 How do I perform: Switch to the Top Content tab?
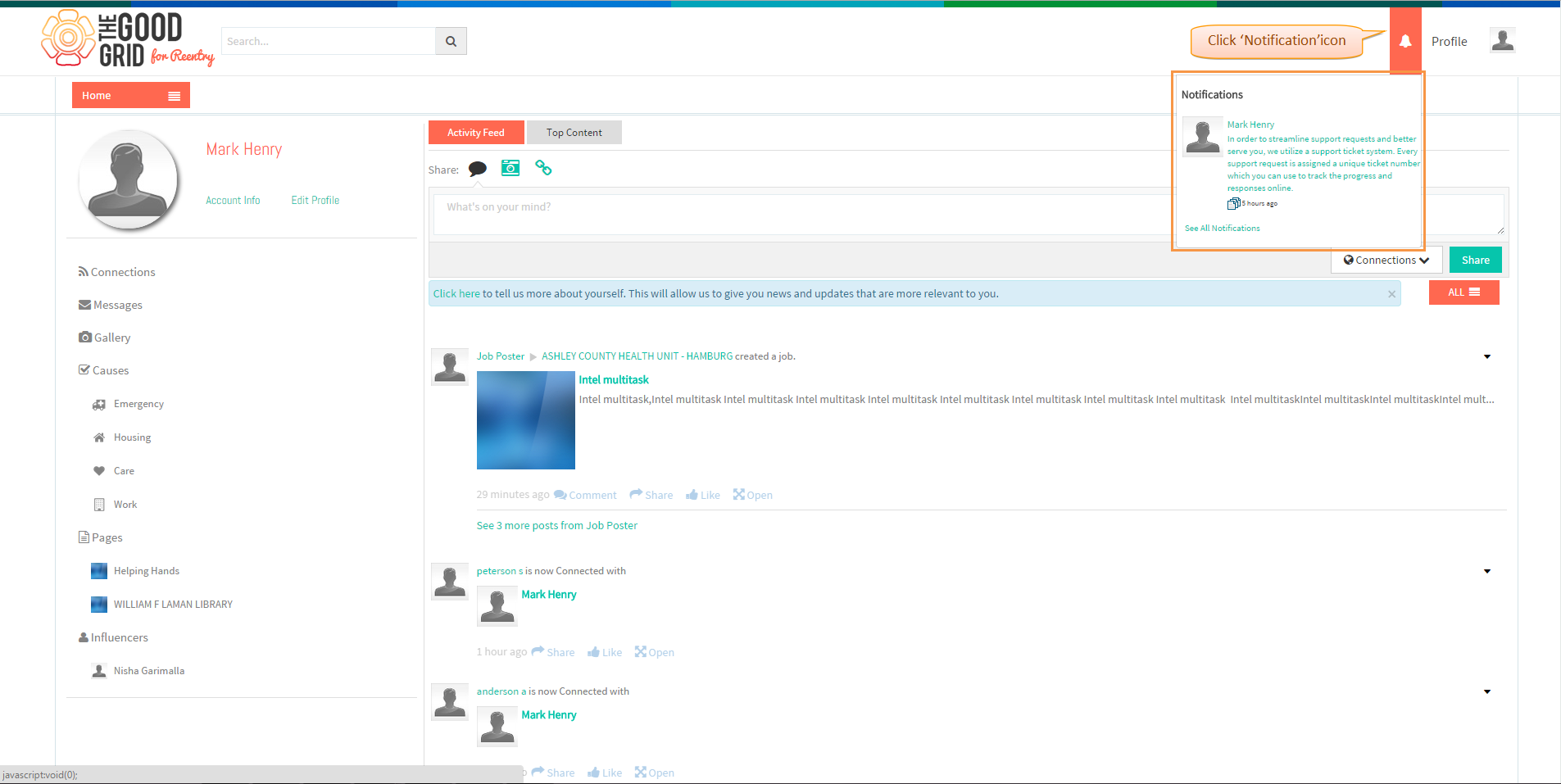(574, 133)
